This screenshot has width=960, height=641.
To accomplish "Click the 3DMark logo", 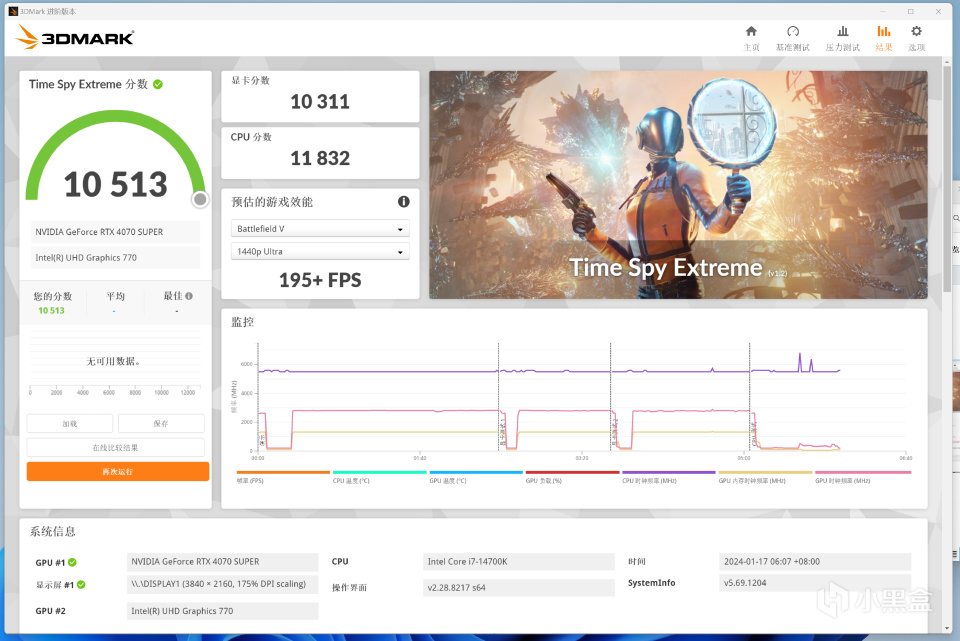I will click(75, 37).
